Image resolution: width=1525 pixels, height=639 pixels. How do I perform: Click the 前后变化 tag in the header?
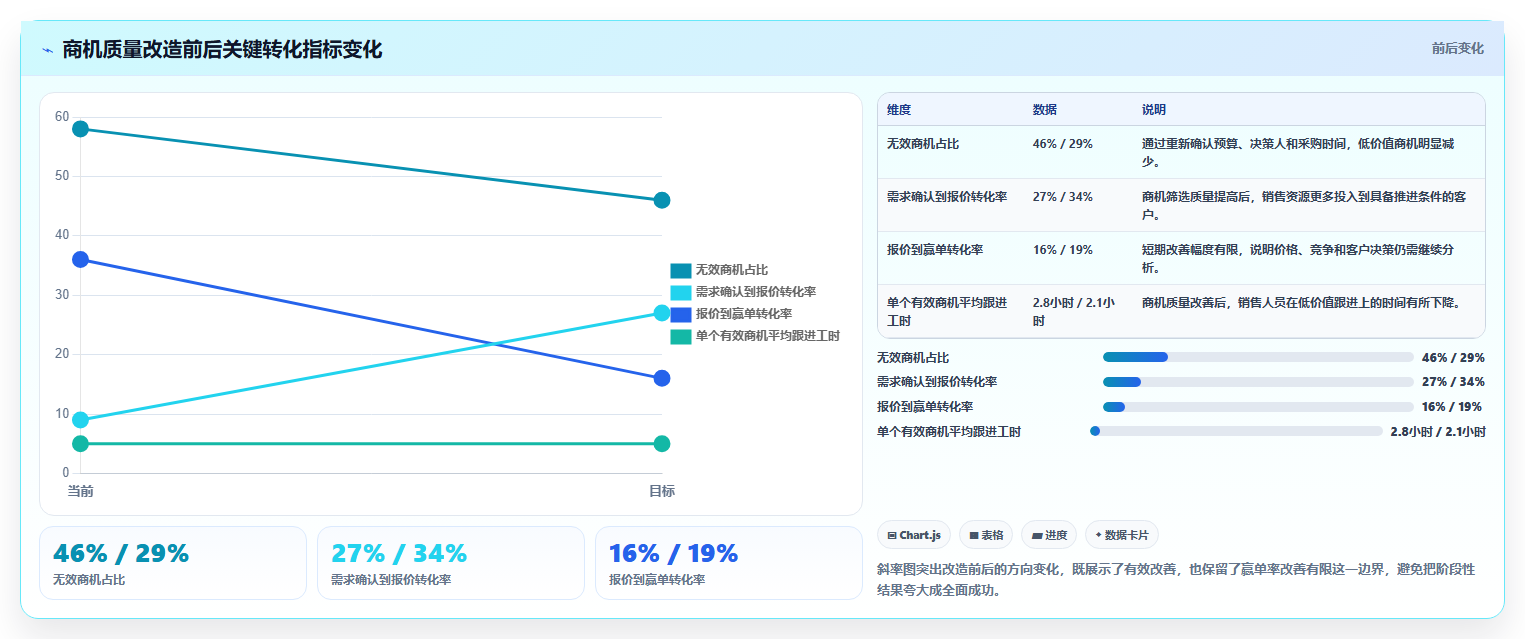coord(1457,48)
